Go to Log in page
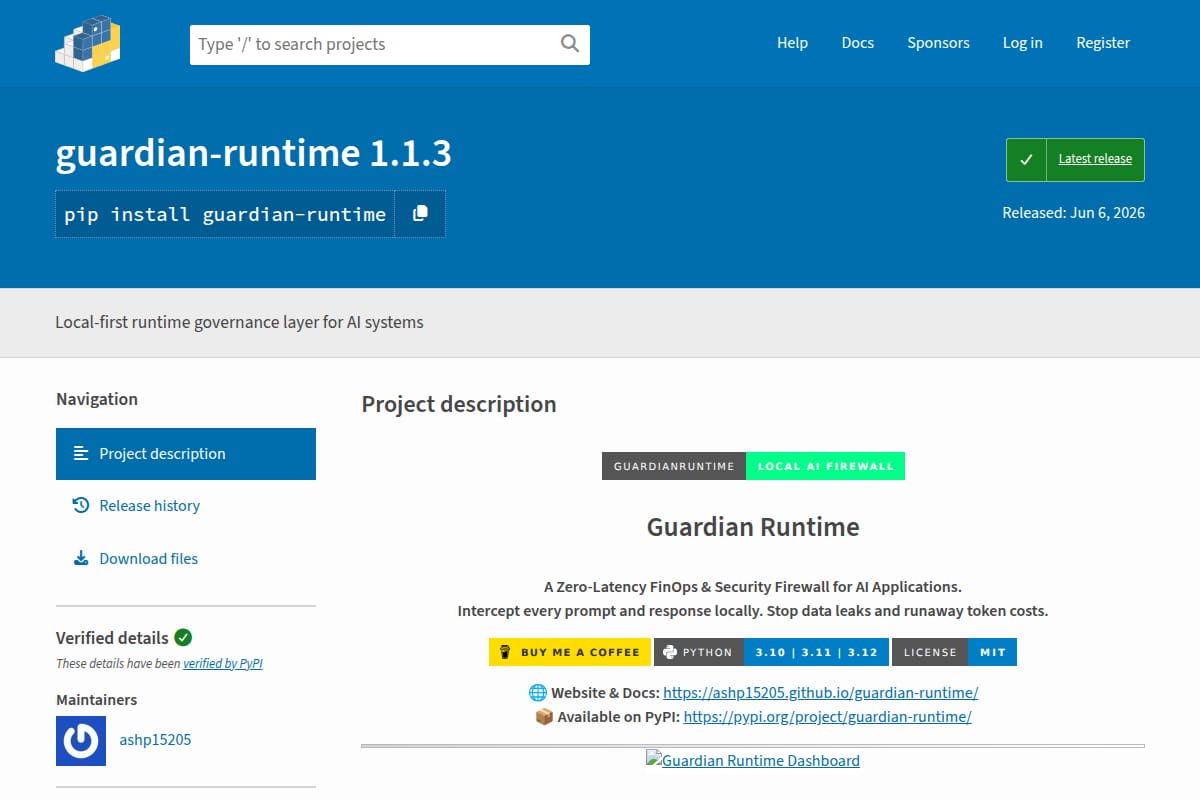 (1022, 43)
